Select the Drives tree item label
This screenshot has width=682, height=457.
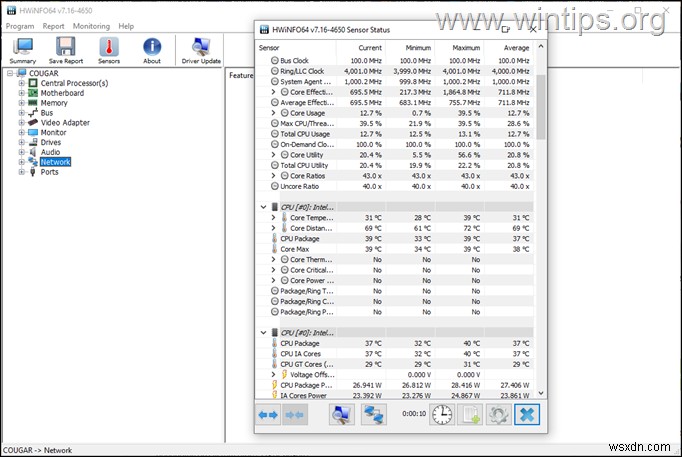[51, 142]
